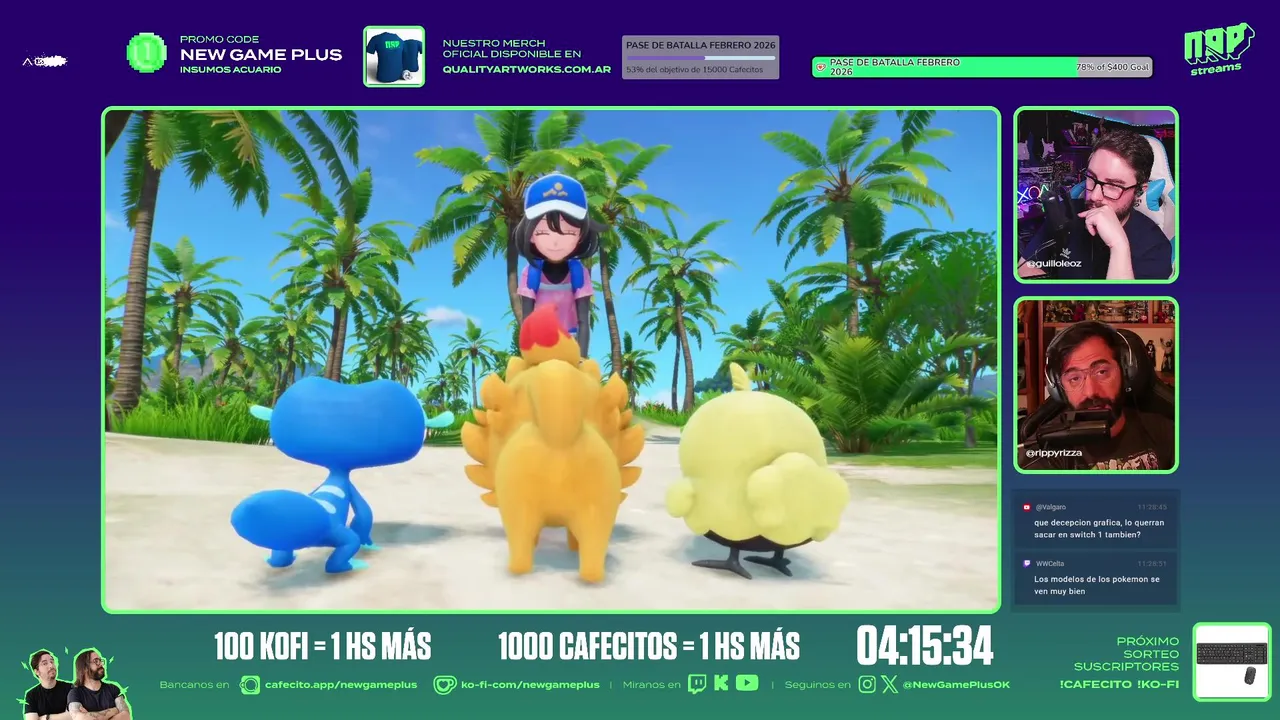Click the two hosts cartoon avatar
Viewport: 1280px width, 720px height.
(75, 684)
